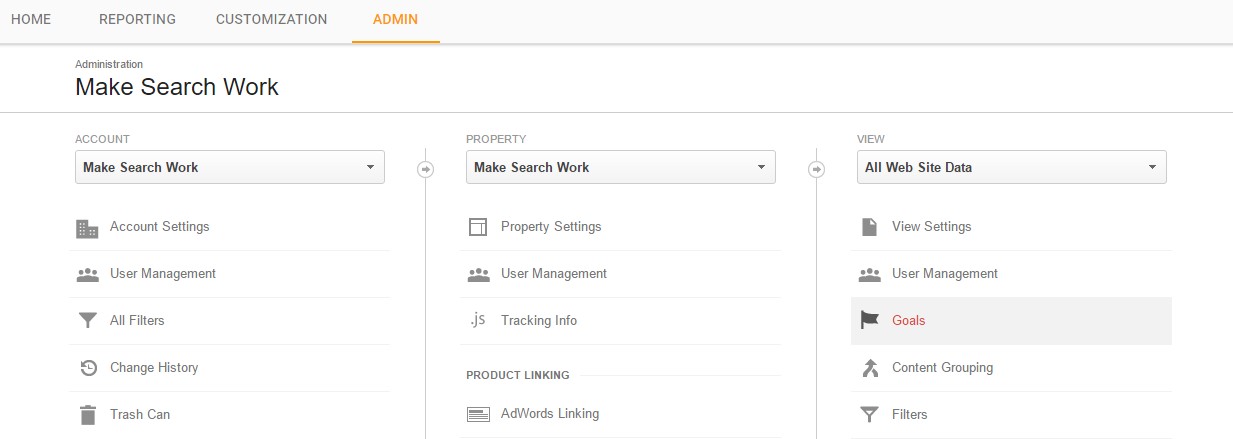
Task: Click the Content Grouping icon
Action: 869,368
